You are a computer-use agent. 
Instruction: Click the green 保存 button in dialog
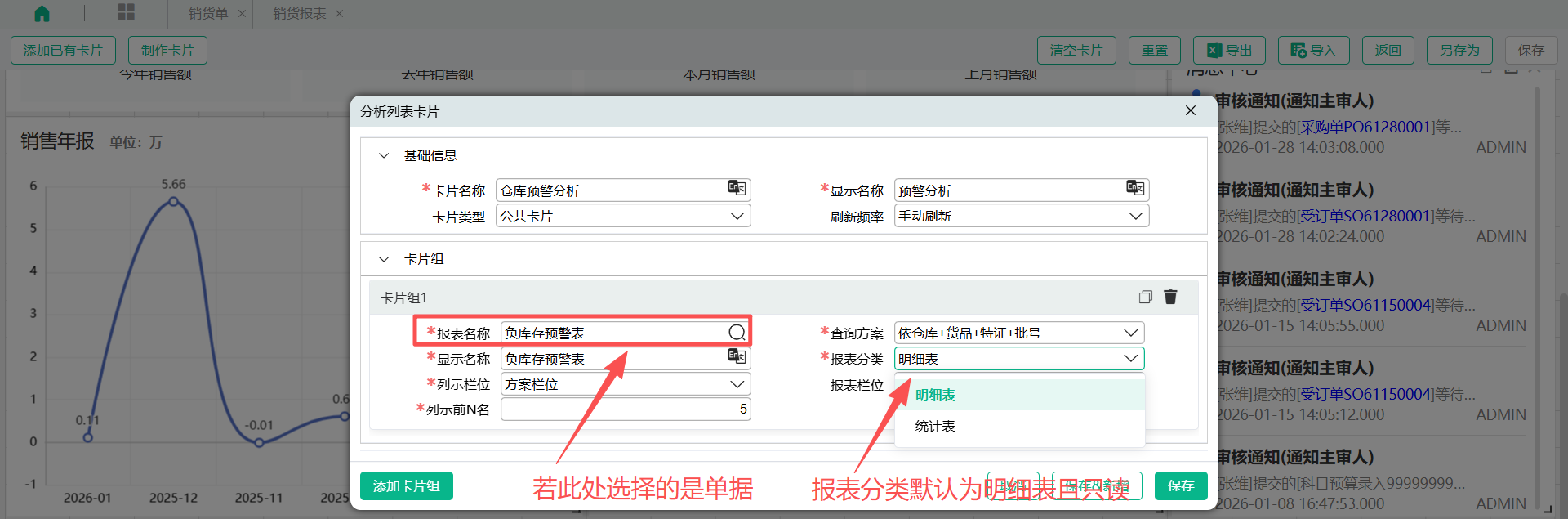tap(1181, 486)
